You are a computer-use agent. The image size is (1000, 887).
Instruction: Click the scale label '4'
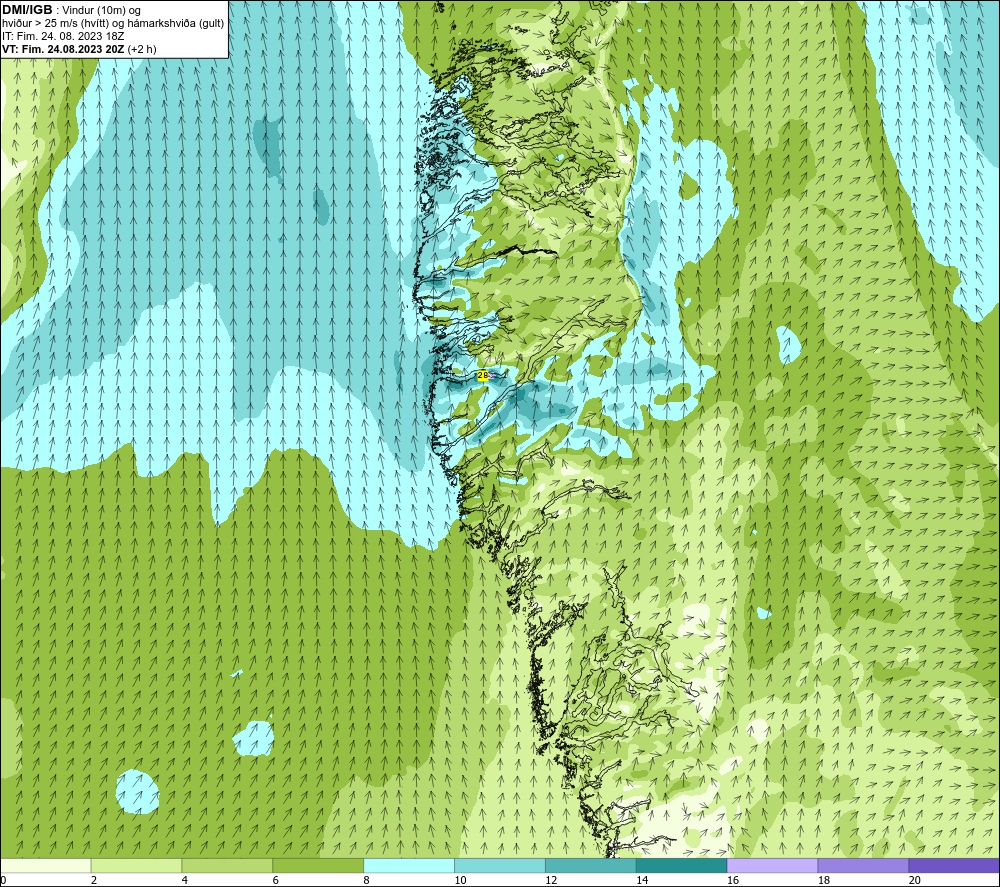(185, 880)
